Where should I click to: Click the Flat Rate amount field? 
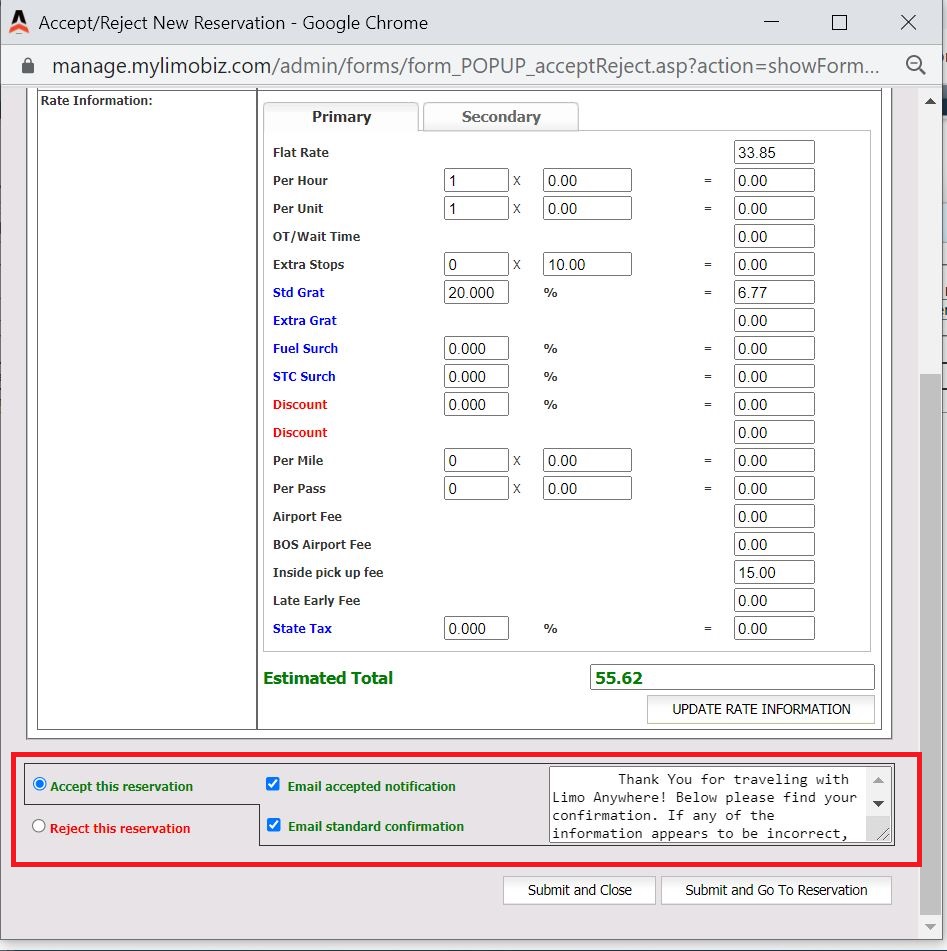(x=773, y=153)
